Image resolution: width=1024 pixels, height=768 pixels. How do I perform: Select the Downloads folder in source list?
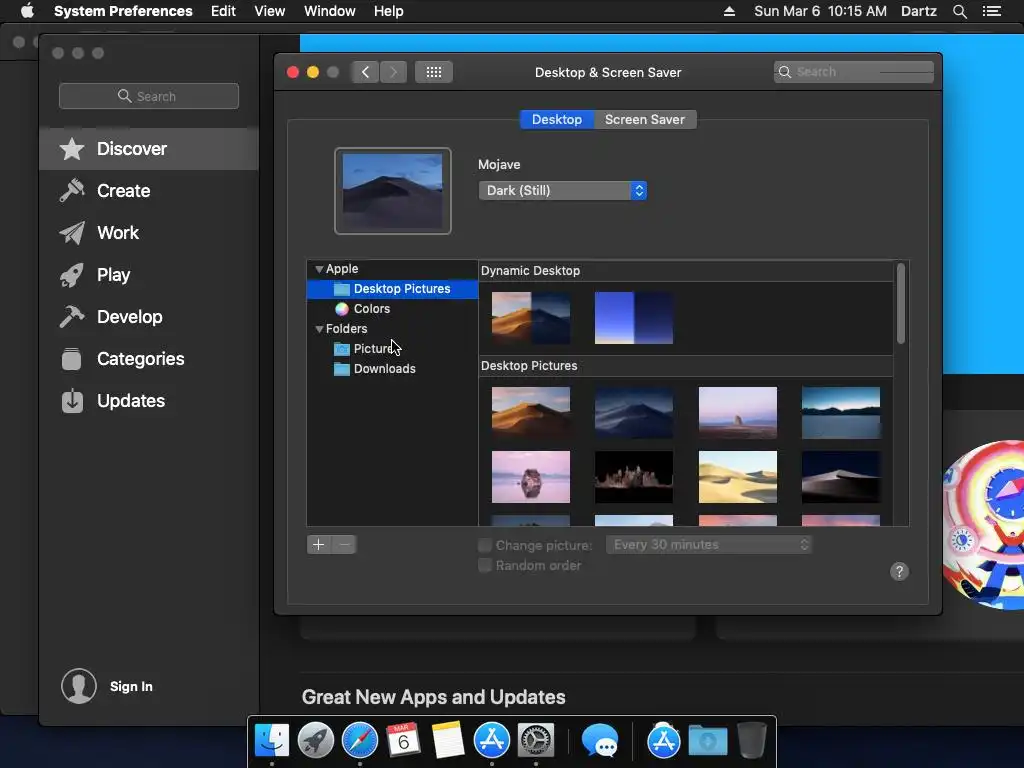tap(392, 369)
